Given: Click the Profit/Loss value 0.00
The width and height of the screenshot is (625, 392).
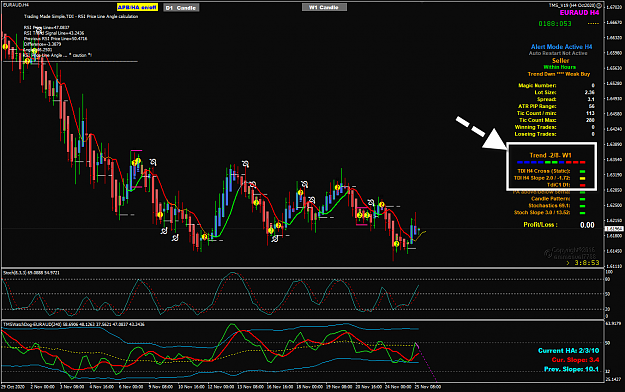Looking at the screenshot, I should 587,225.
